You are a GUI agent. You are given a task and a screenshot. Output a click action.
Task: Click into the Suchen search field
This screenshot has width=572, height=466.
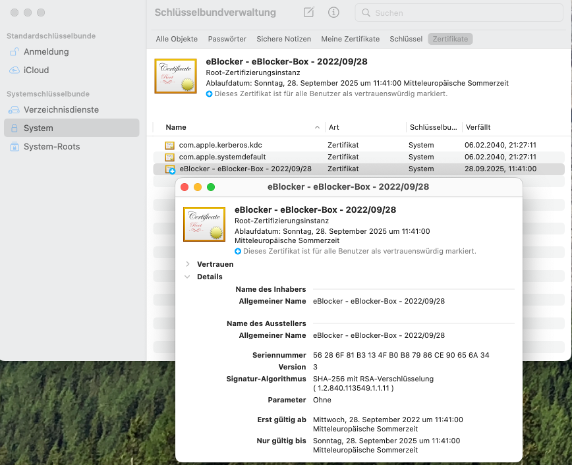tap(459, 13)
